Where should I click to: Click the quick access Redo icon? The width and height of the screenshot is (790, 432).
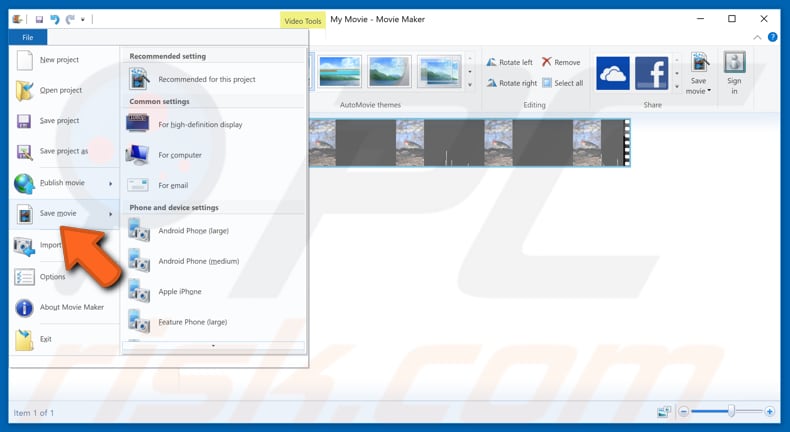coord(70,20)
